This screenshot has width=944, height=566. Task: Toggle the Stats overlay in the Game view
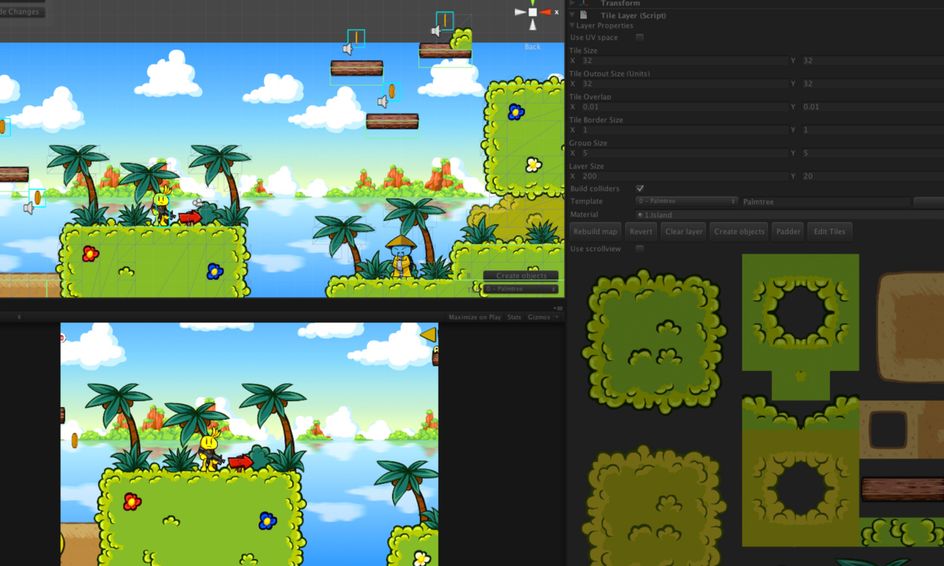(514, 317)
